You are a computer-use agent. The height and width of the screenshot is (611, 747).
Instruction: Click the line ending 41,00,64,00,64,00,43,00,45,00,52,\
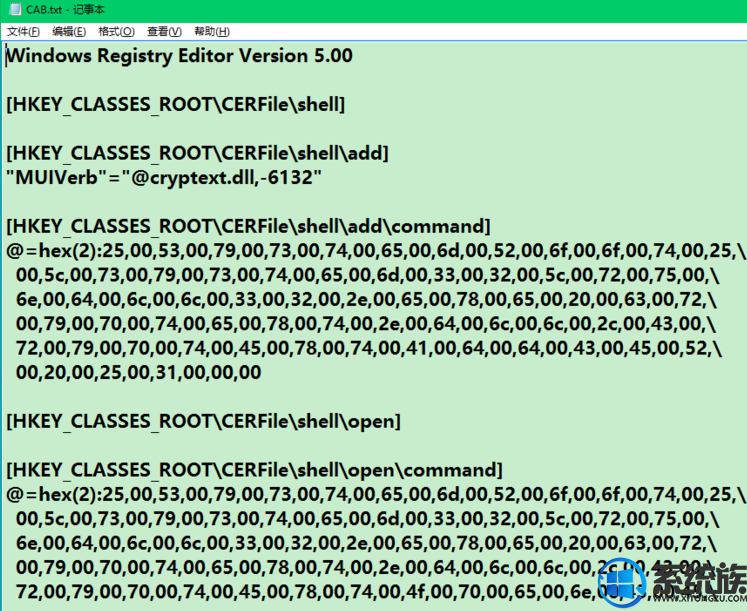point(369,348)
